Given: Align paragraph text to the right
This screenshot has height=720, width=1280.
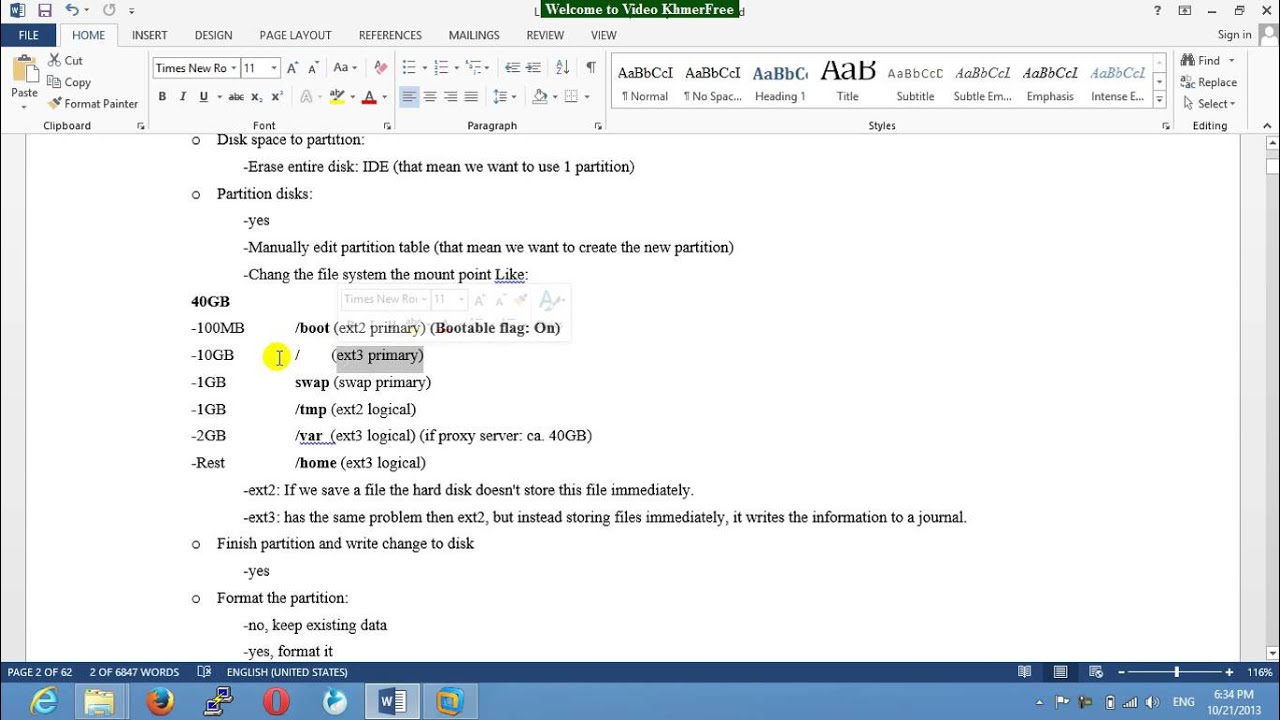Looking at the screenshot, I should point(450,97).
